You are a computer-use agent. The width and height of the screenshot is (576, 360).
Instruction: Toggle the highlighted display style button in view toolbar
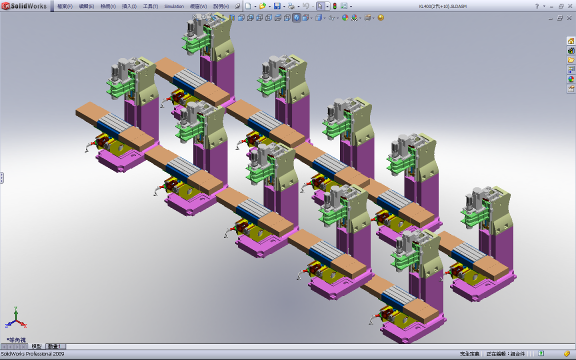[x=296, y=18]
